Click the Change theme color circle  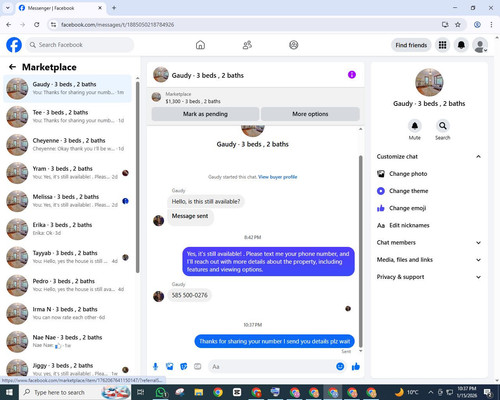tap(381, 191)
